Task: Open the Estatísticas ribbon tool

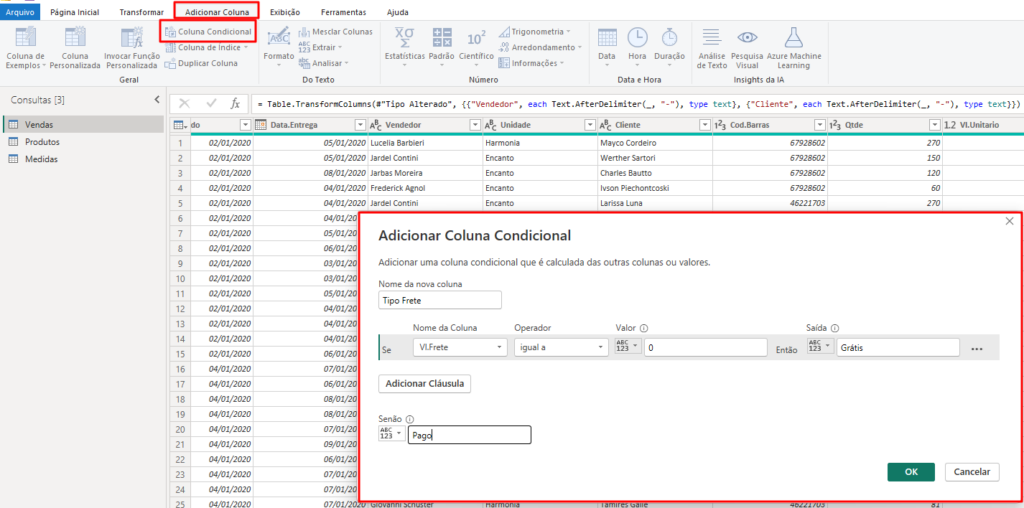Action: [404, 39]
